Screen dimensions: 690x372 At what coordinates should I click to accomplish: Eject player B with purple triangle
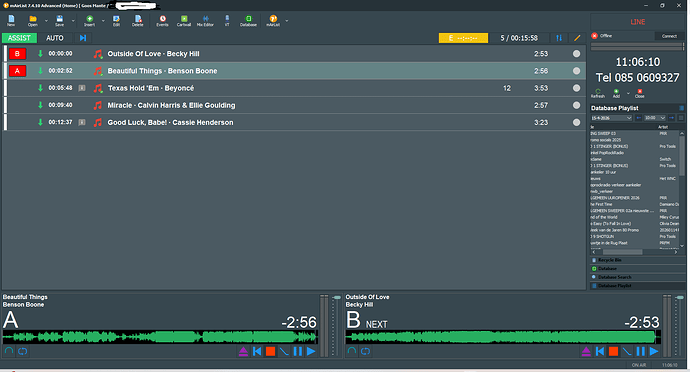click(586, 351)
